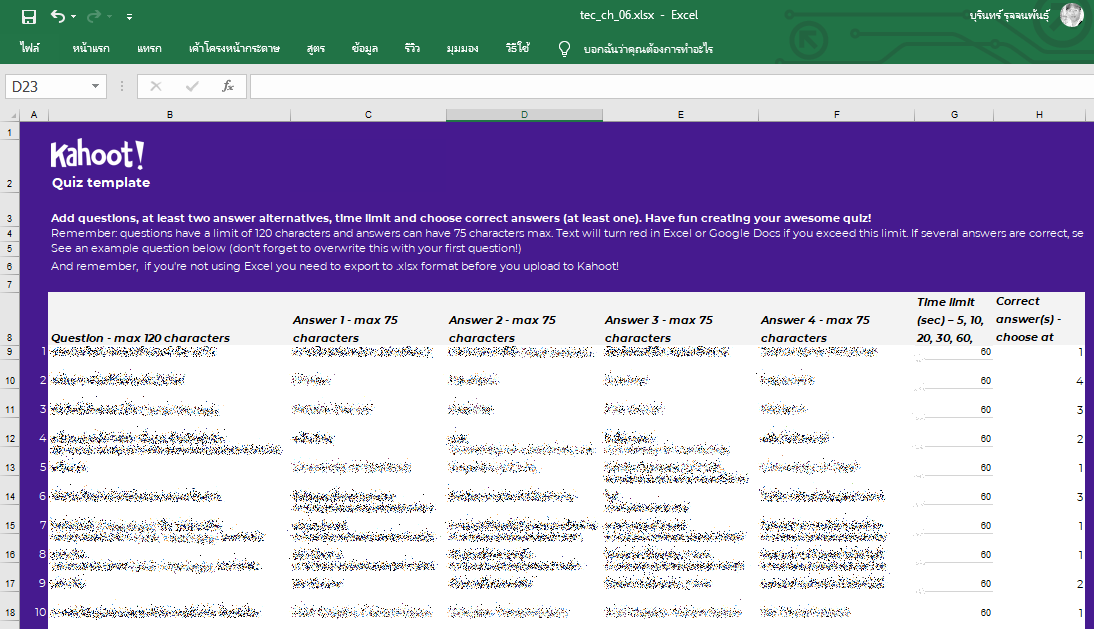Image resolution: width=1094 pixels, height=629 pixels.
Task: Click the formula bar enter checkmark icon
Action: [192, 86]
